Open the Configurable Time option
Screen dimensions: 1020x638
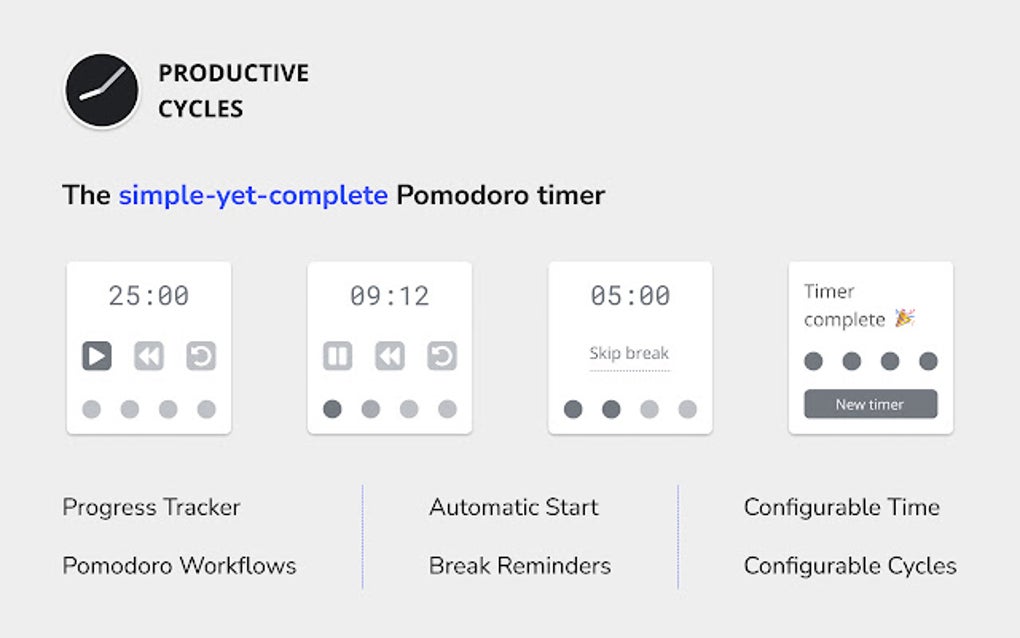point(841,507)
